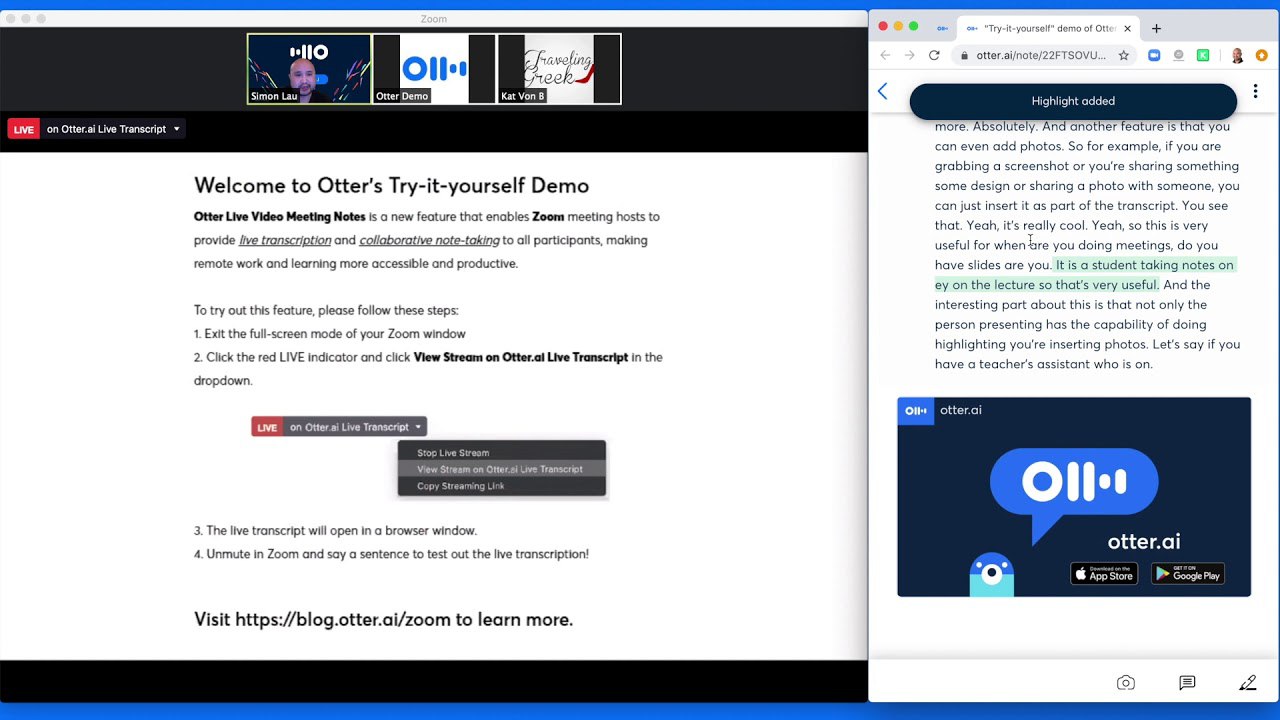Click the orange Chrome update icon
The height and width of the screenshot is (720, 1280).
point(1262,55)
